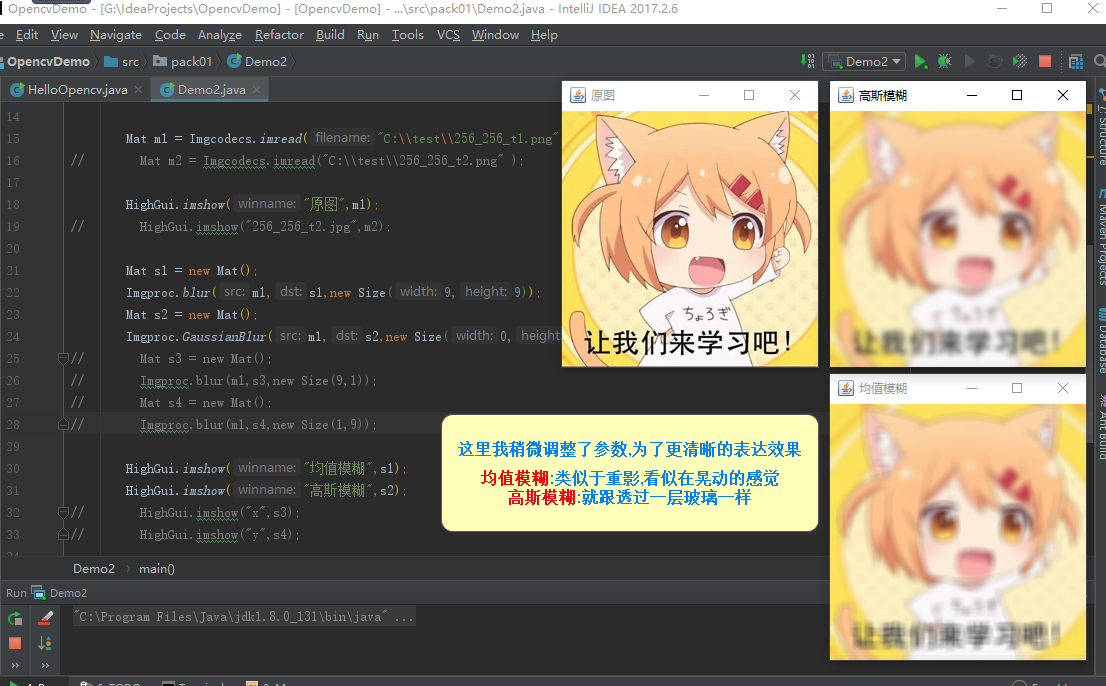The height and width of the screenshot is (686, 1106).
Task: Click the Java icon of the 高斯模糊 window
Action: [x=846, y=95]
